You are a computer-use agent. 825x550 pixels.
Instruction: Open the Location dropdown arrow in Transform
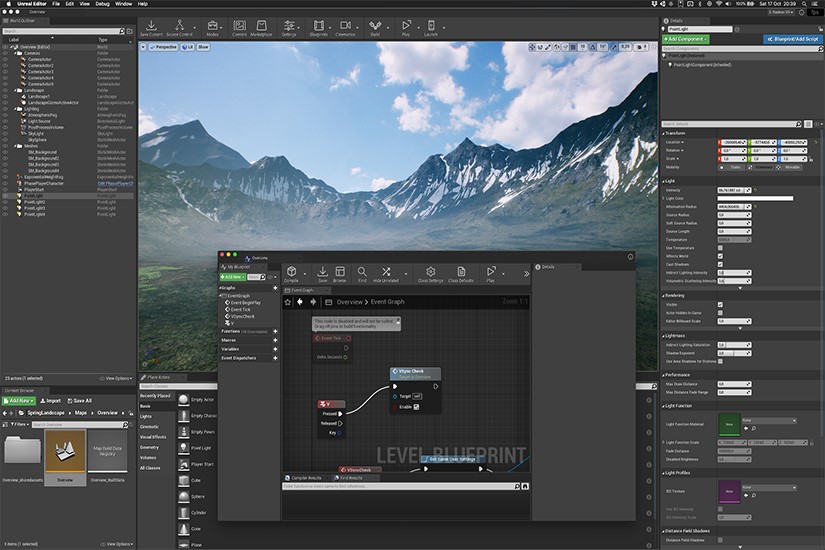click(x=683, y=142)
